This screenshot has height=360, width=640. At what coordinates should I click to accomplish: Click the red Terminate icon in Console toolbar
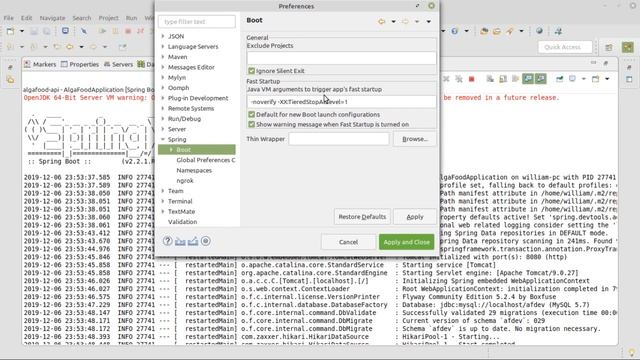point(472,79)
